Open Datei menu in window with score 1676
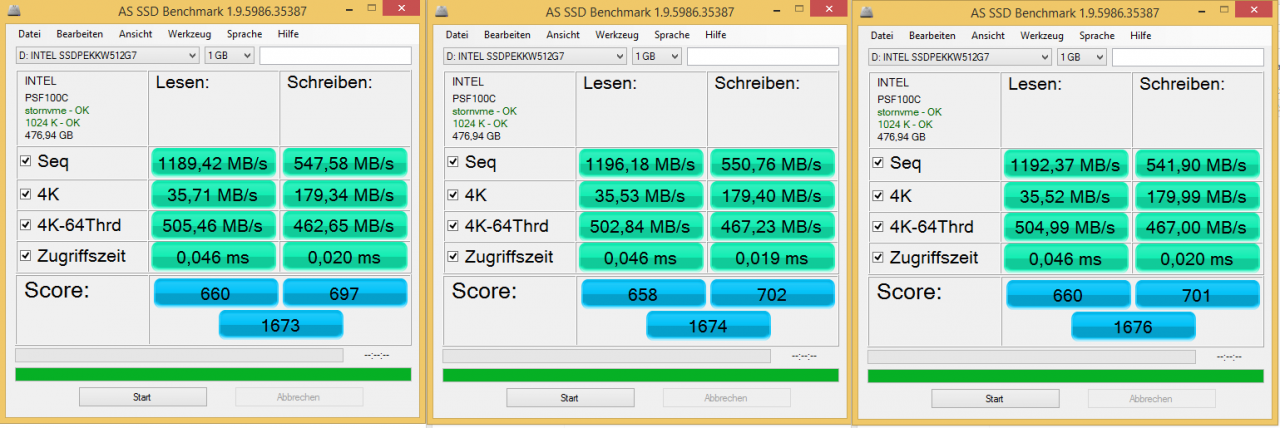 coord(882,35)
